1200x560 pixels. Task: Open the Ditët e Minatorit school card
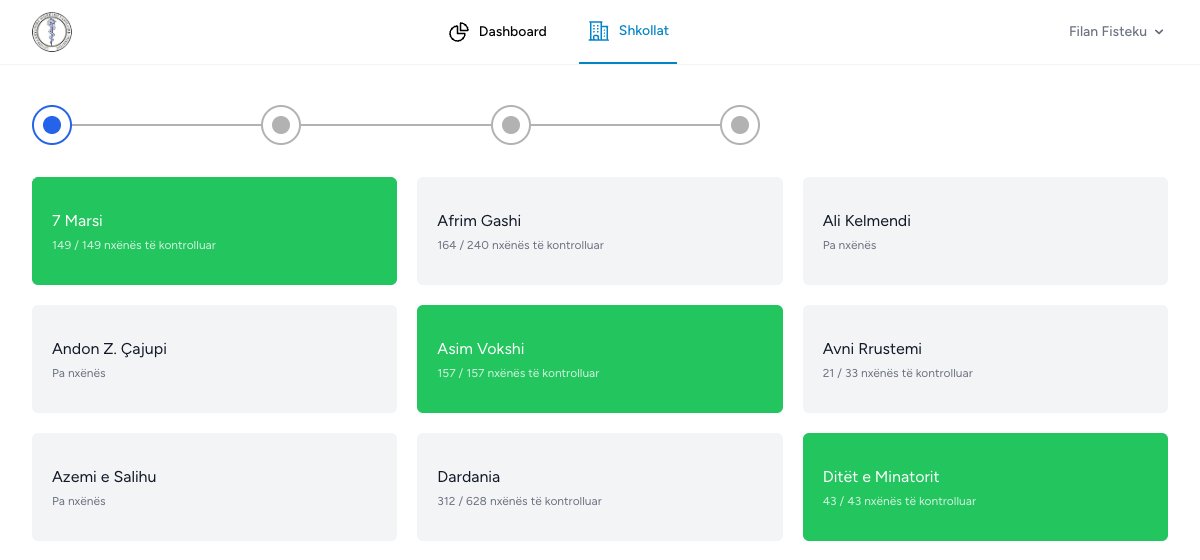pos(985,487)
